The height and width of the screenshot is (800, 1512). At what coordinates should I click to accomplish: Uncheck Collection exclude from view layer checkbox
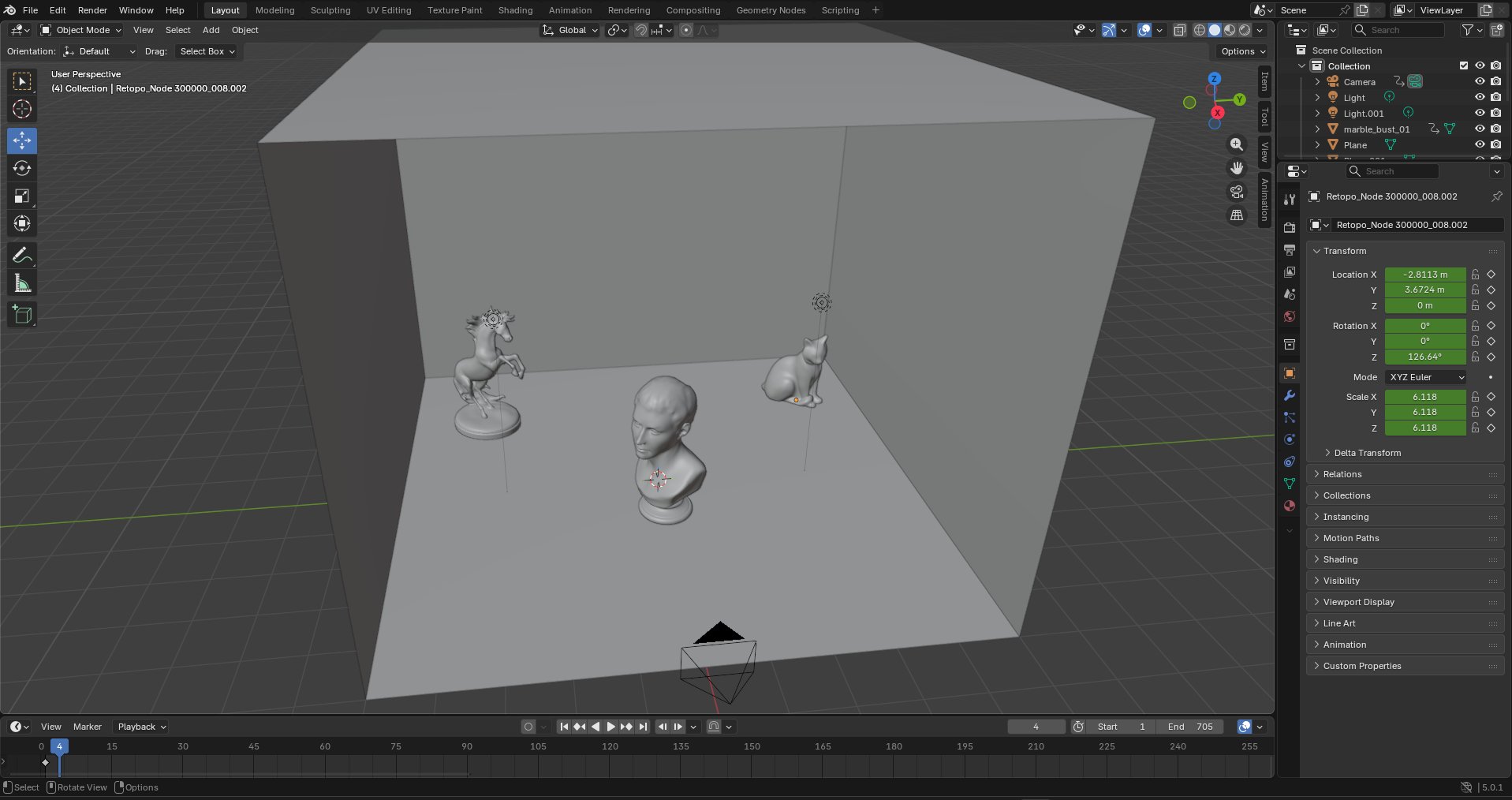click(x=1464, y=65)
